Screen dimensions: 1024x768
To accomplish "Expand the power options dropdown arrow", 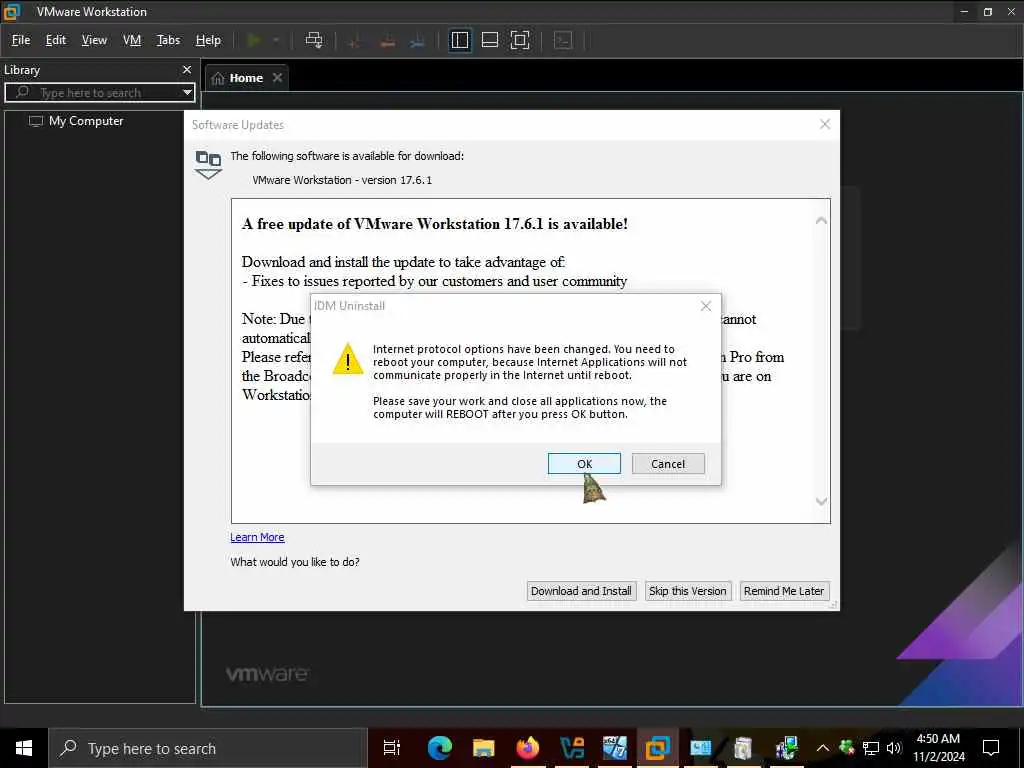I will tap(276, 40).
